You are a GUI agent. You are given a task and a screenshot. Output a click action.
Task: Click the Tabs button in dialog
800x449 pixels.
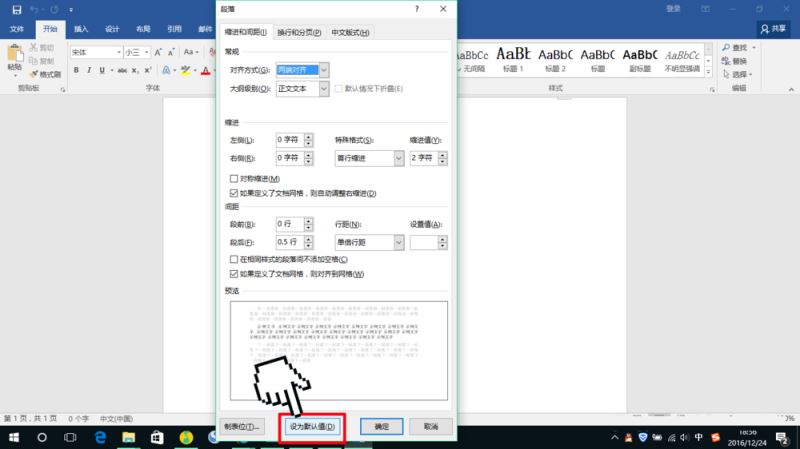point(242,427)
